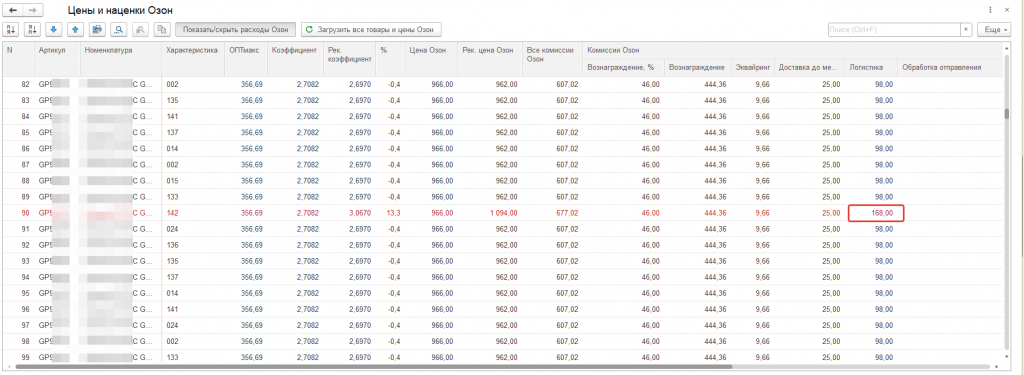Screen dimensions: 1024x375
Task: Click the Доставка 25,00 cell in row 93
Action: (809, 261)
